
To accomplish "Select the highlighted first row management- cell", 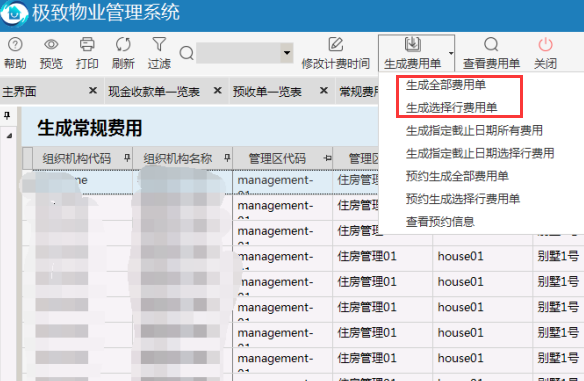I will (282, 182).
